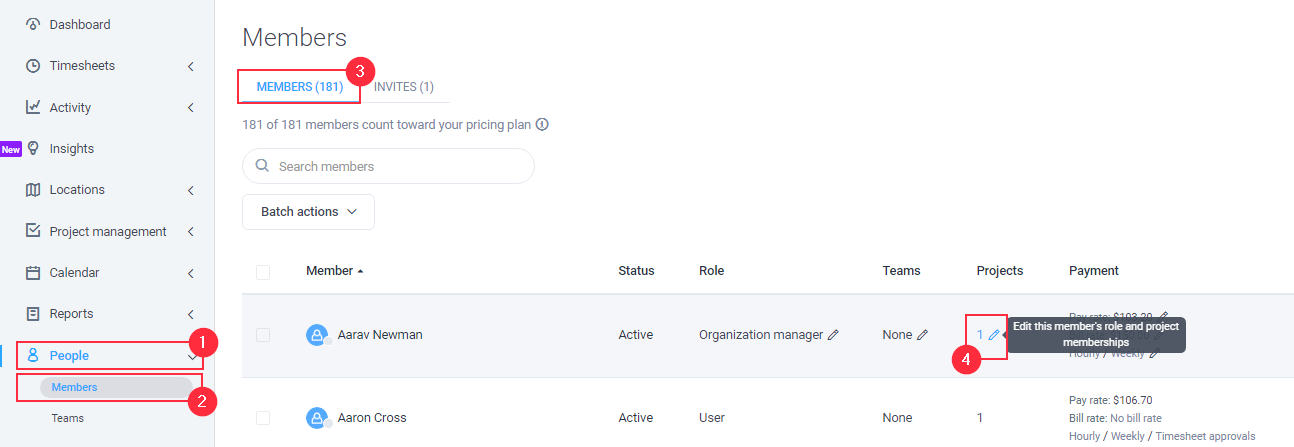Click the Role column header

(x=711, y=271)
